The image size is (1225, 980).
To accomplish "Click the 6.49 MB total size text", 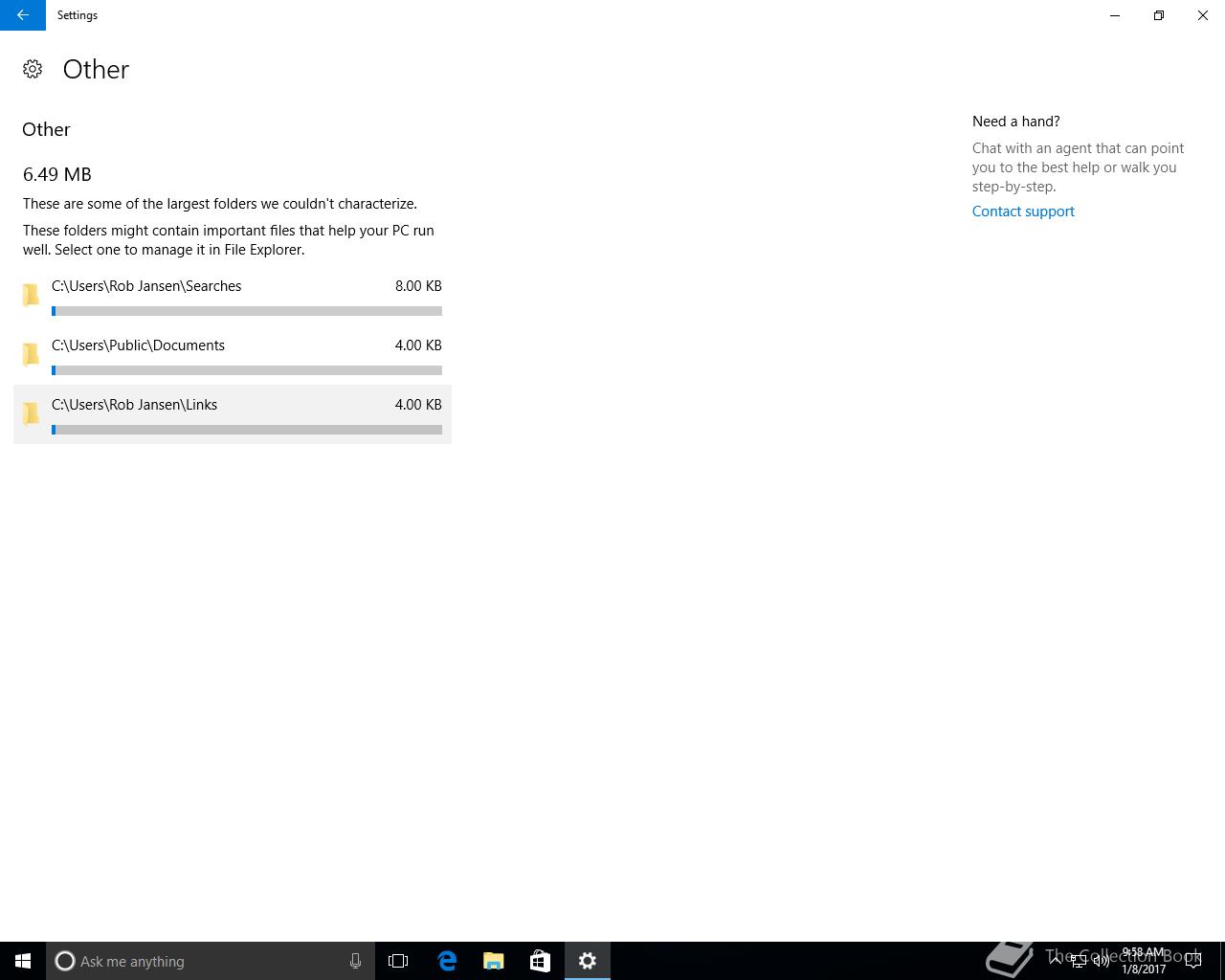I will click(x=57, y=174).
